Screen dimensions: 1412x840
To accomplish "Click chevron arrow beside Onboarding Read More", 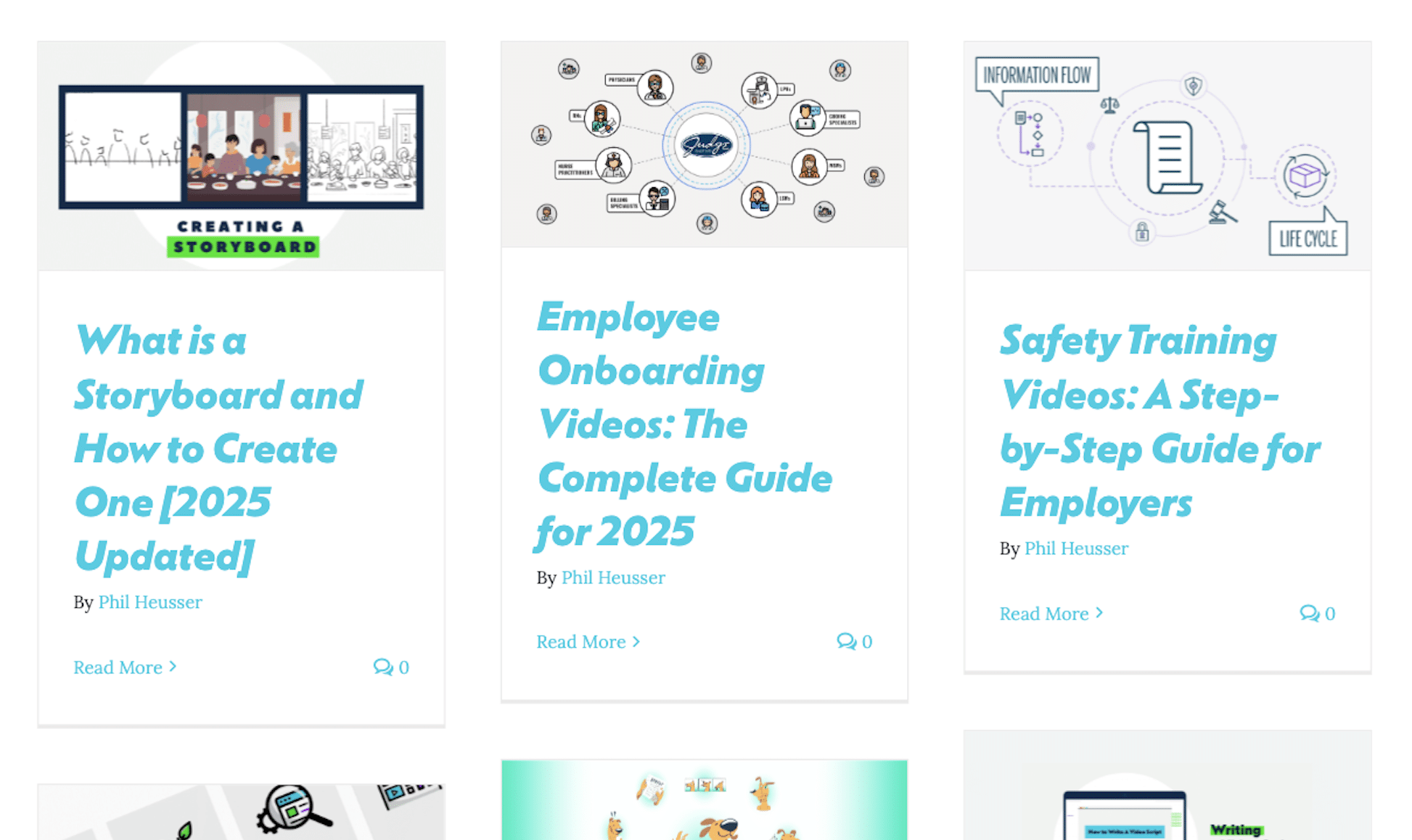I will 636,641.
